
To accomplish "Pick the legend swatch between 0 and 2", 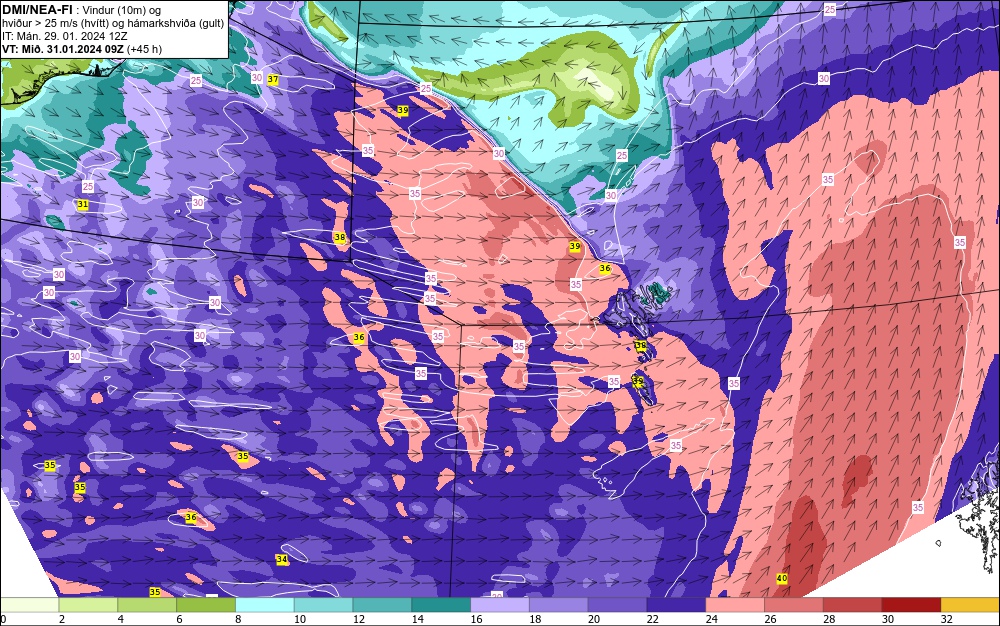I will (29, 605).
